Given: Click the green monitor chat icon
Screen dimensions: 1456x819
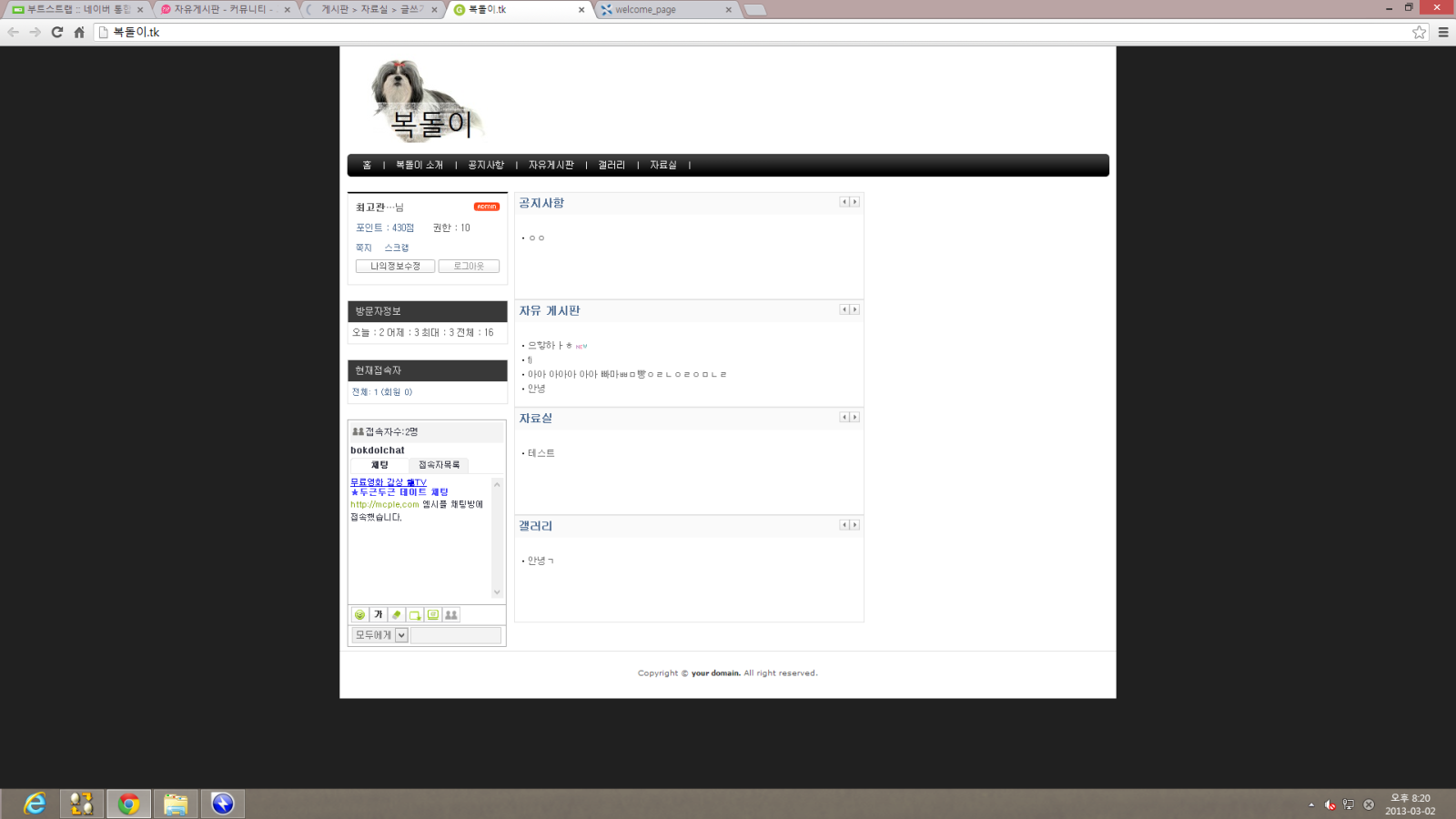Looking at the screenshot, I should pyautogui.click(x=433, y=615).
